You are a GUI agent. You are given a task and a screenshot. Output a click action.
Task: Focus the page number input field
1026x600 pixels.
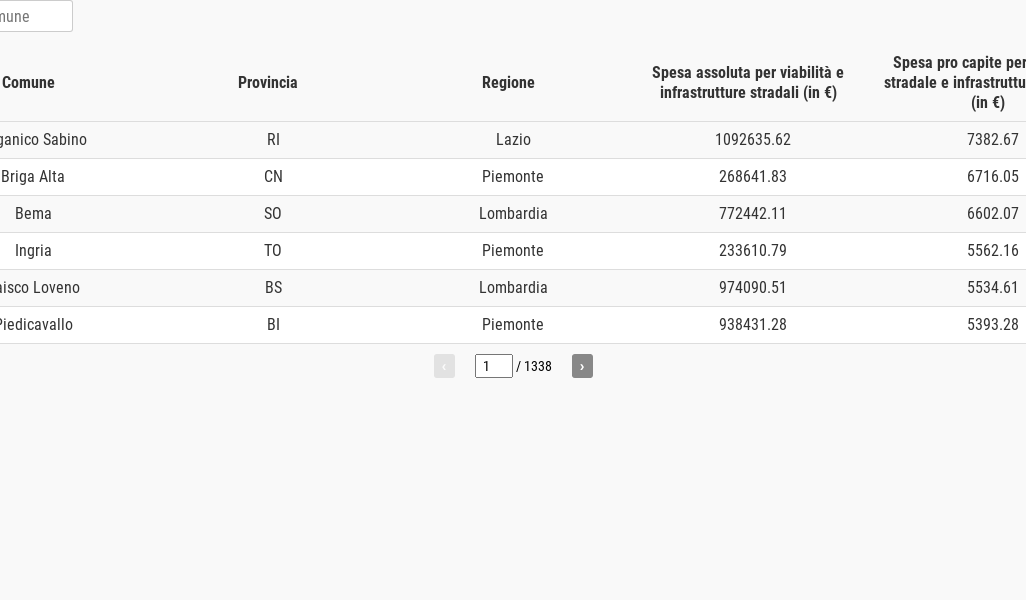pos(493,366)
